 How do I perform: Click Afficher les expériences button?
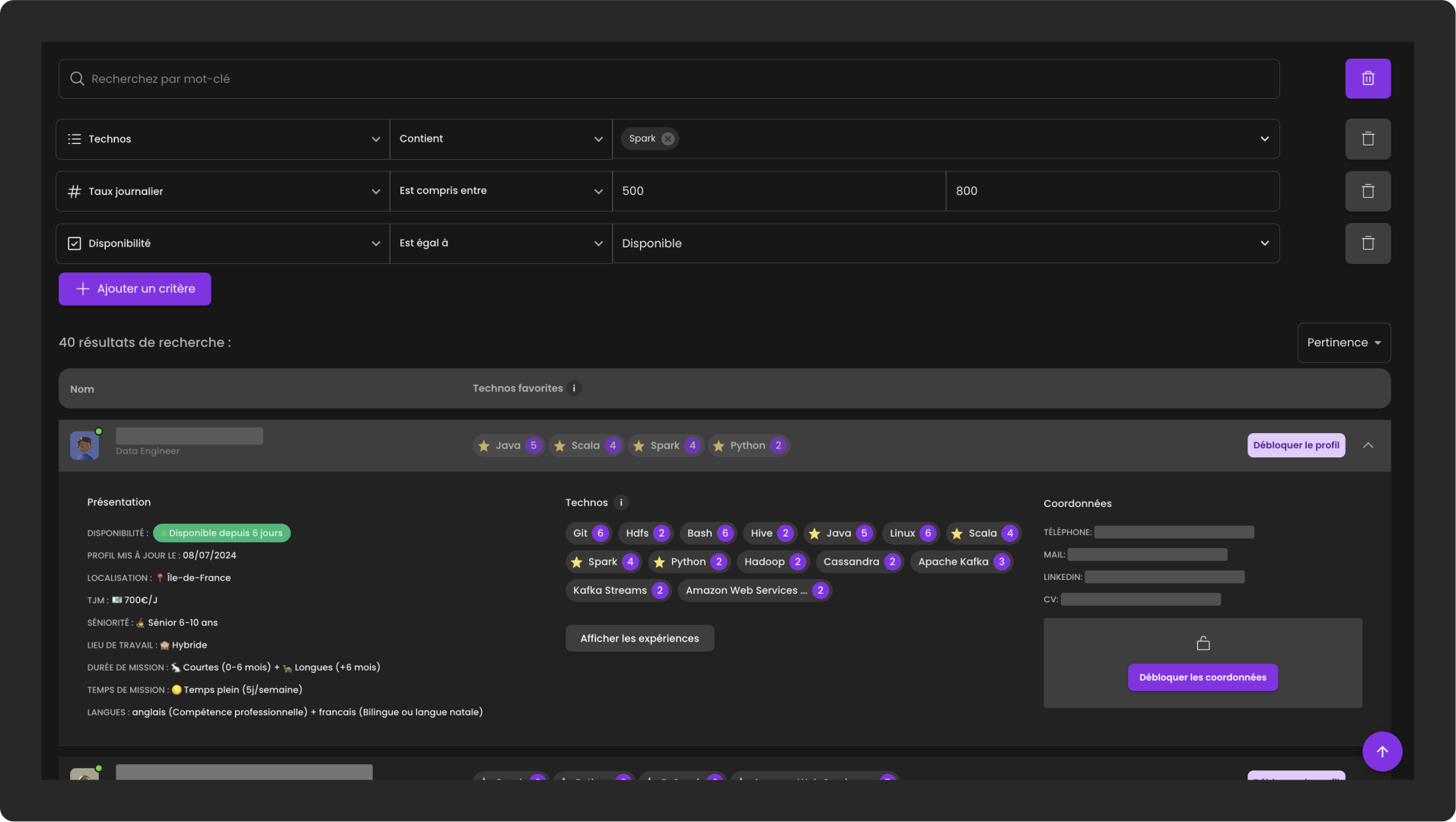point(639,639)
